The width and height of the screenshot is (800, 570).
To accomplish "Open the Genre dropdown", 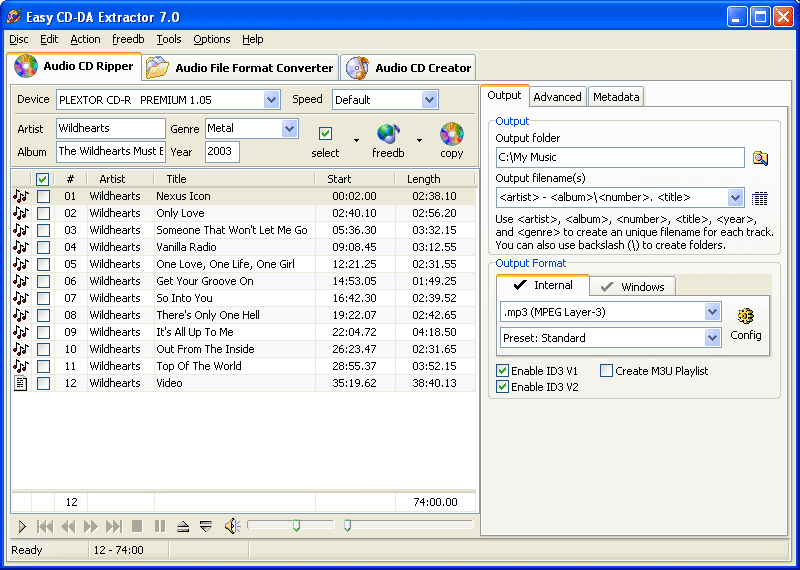I will tap(289, 129).
